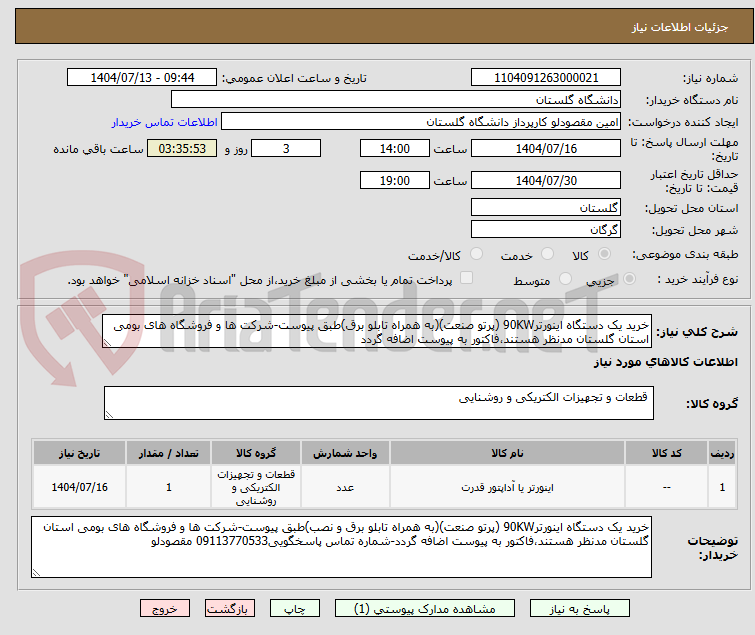Open the اطلاعات تماس خریدار link
The width and height of the screenshot is (755, 635).
point(165,122)
